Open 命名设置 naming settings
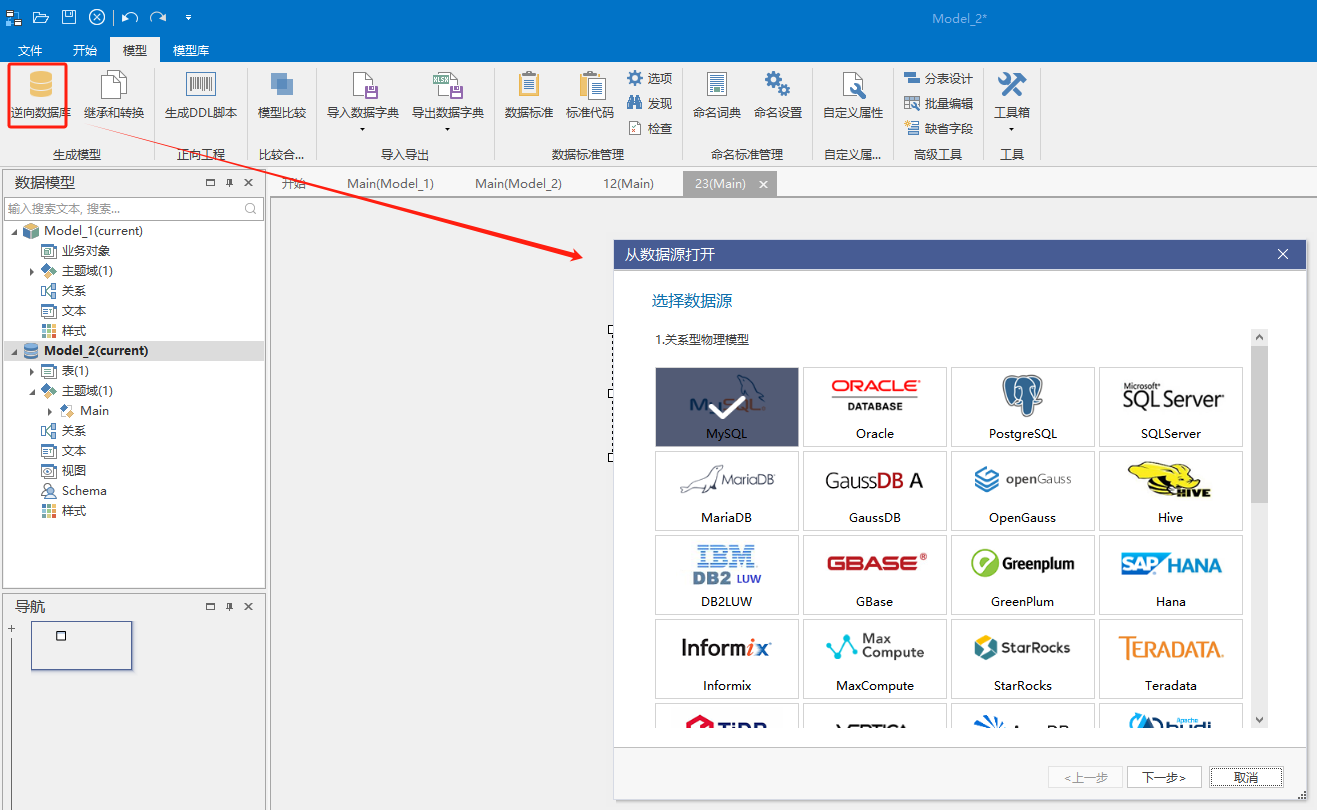The height and width of the screenshot is (810, 1317). pos(778,97)
